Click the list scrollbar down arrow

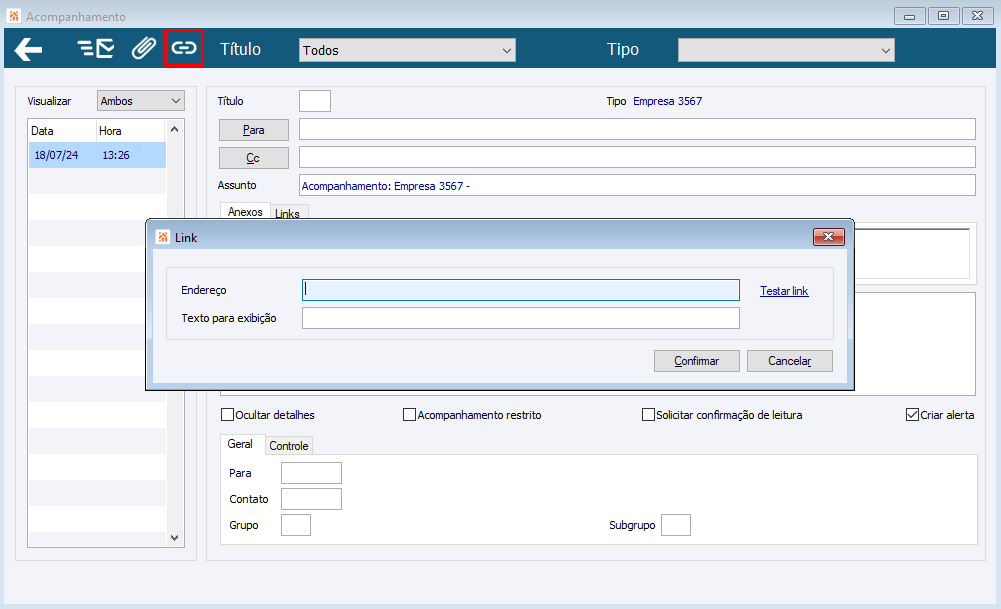[175, 538]
